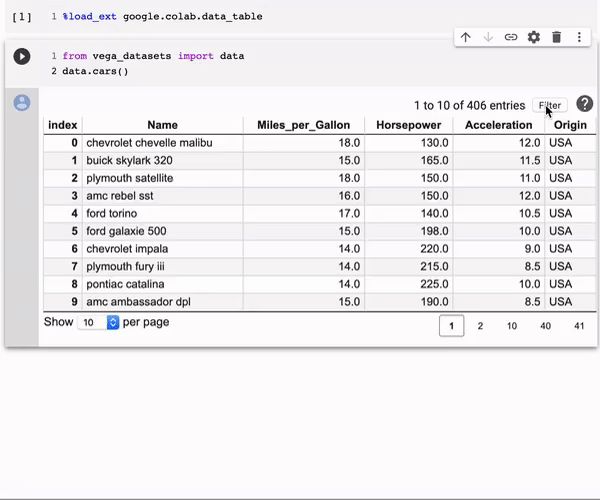This screenshot has height=500, width=600.
Task: Move cell down with the down arrow
Action: tap(488, 37)
